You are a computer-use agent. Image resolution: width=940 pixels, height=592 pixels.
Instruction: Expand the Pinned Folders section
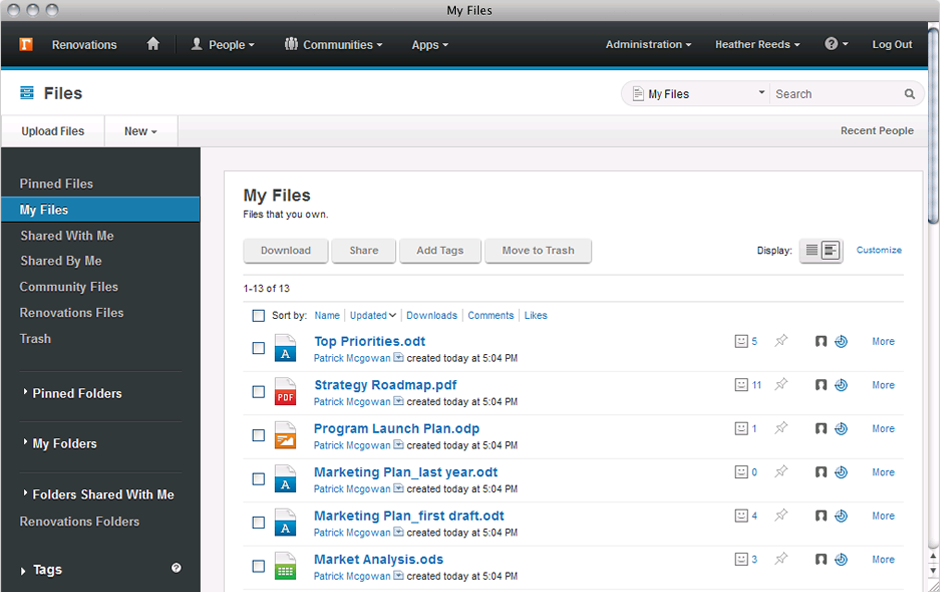tap(76, 393)
